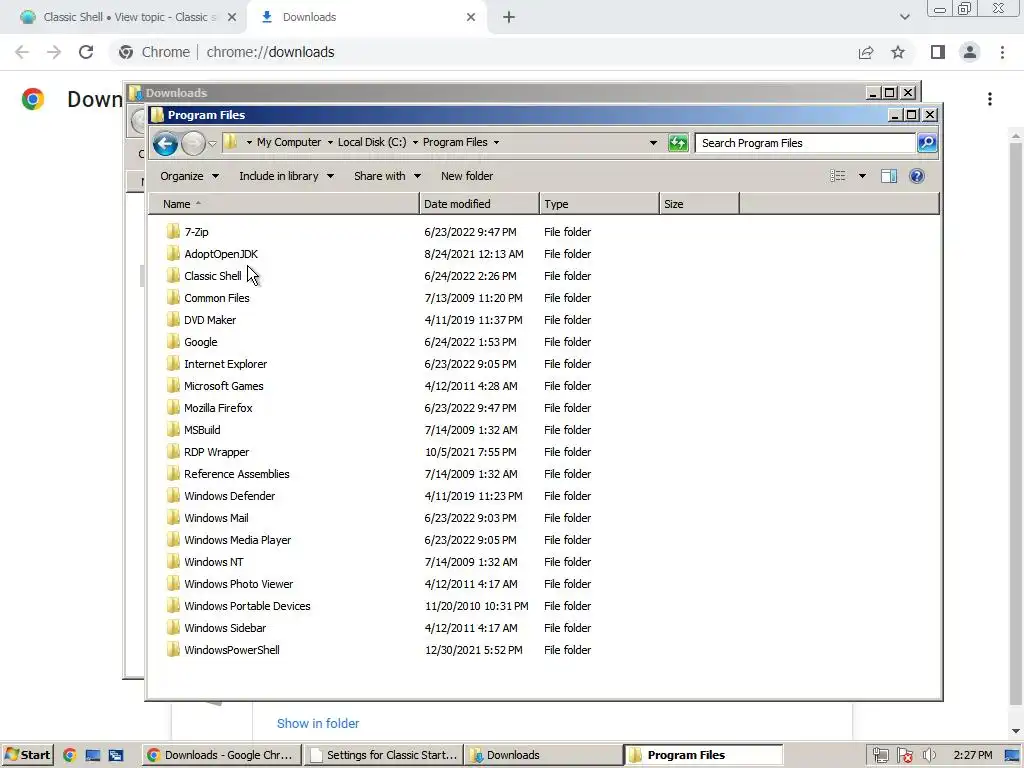Launch Chrome from taskbar quick launch icon
Screen dimensions: 1024x768
pyautogui.click(x=69, y=755)
